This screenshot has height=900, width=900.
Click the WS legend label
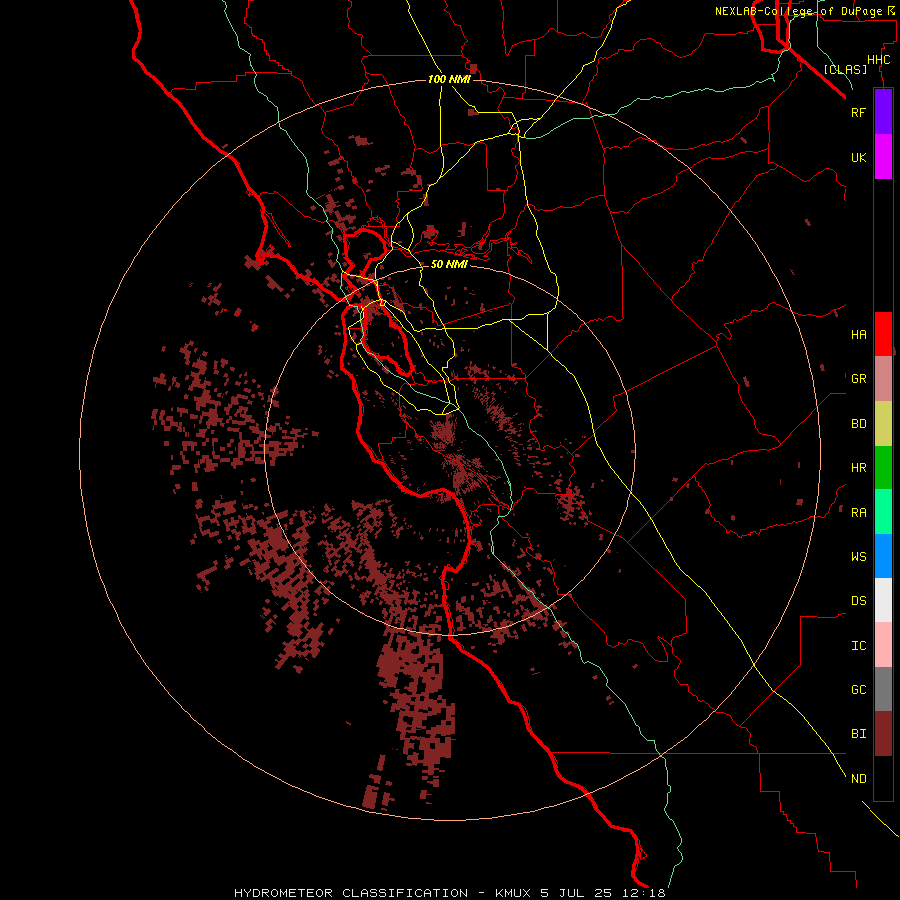[x=858, y=556]
